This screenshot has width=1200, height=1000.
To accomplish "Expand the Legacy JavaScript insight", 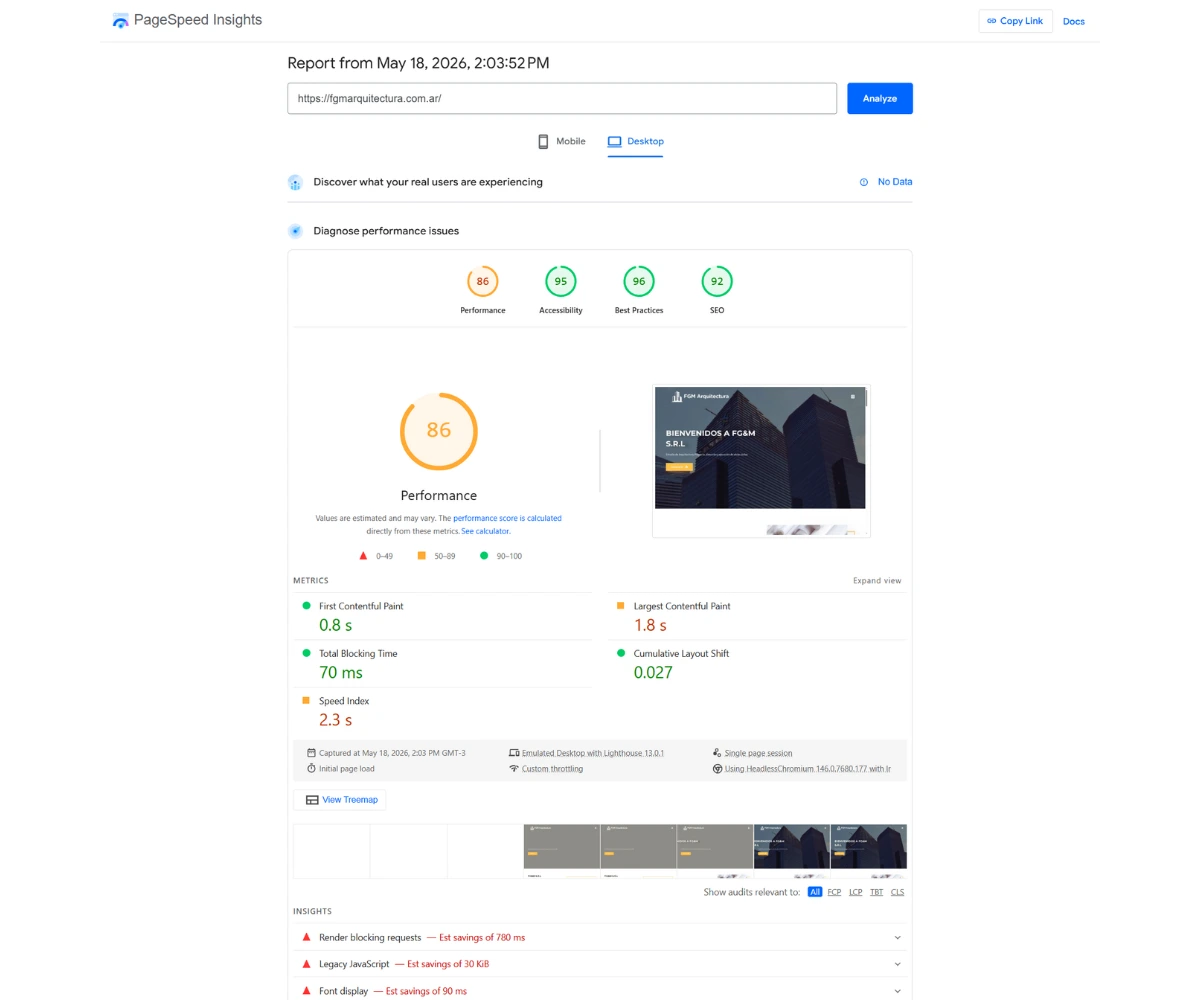I will 897,965.
